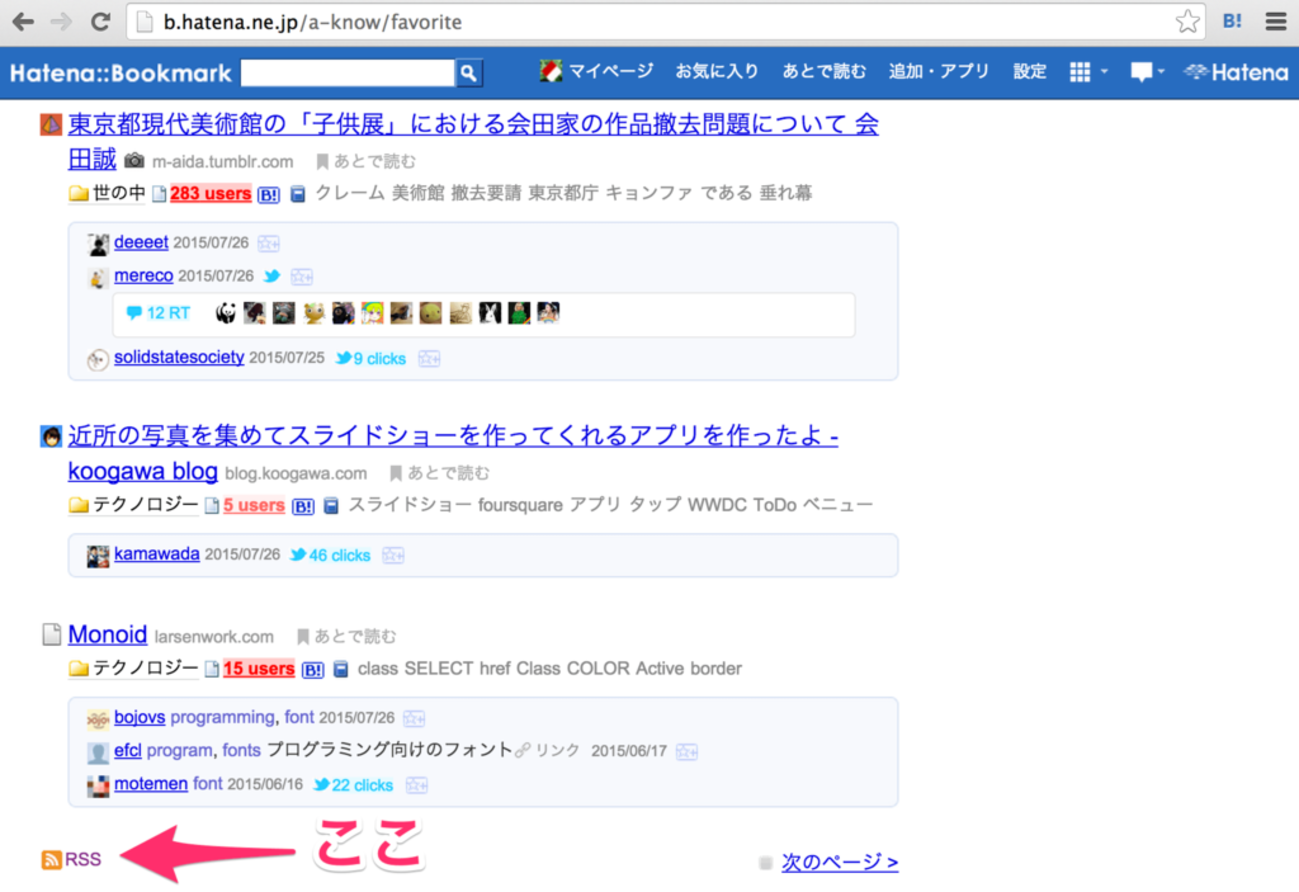Reload the page with refresh icon
The height and width of the screenshot is (892, 1299).
100,21
